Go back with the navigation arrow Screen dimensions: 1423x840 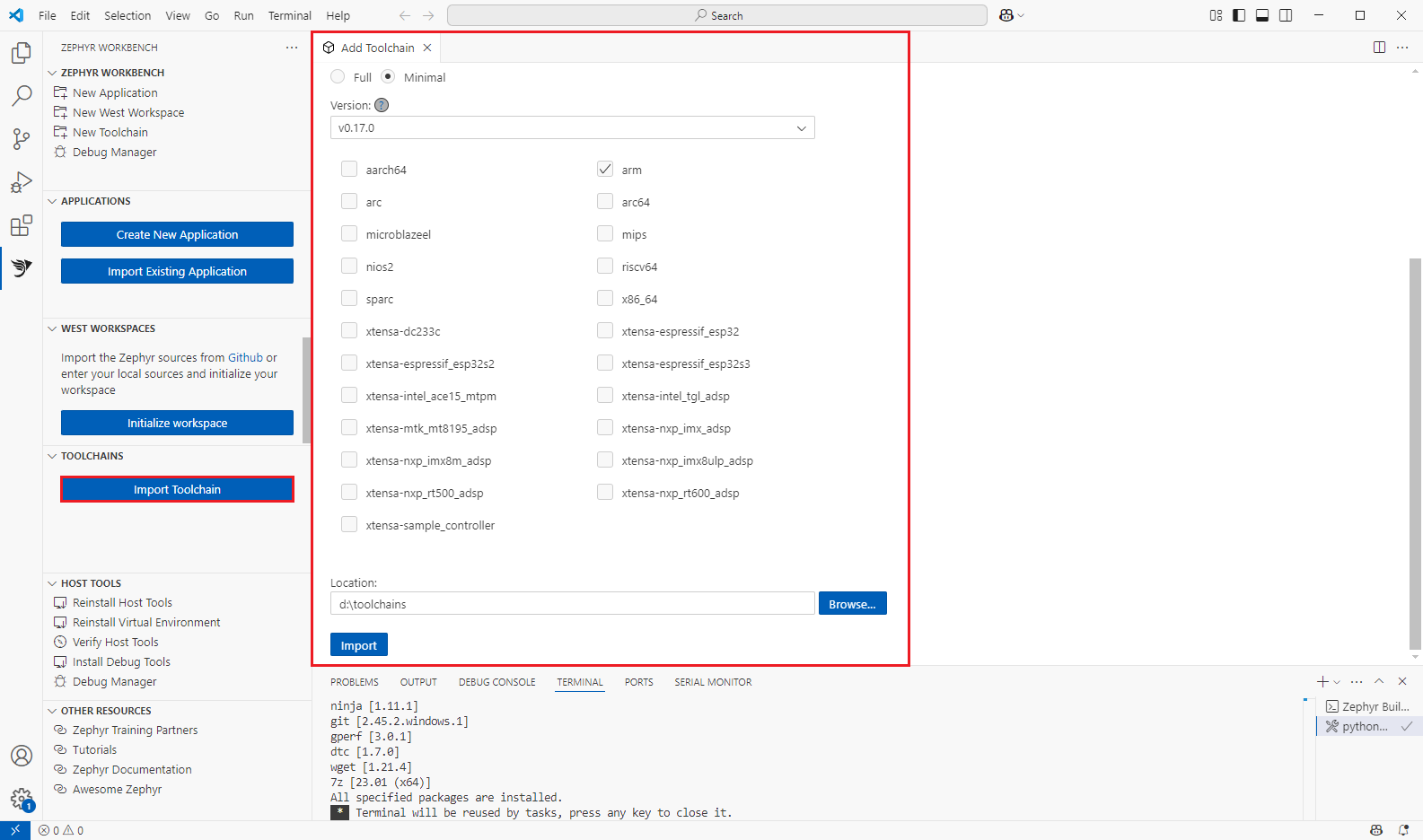405,15
